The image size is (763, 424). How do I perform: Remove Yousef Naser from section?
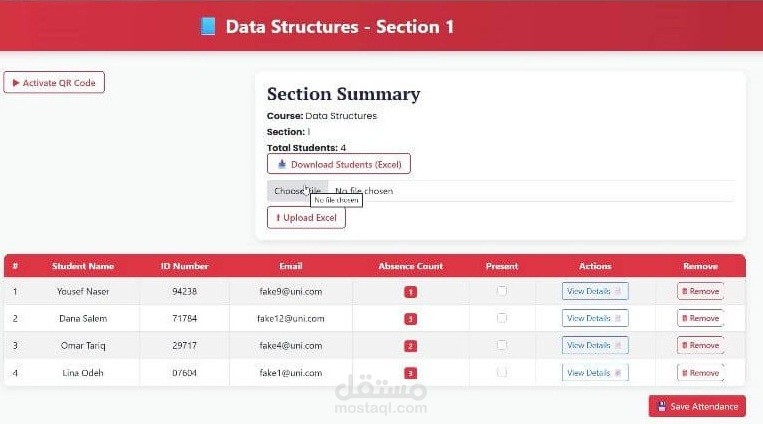[x=700, y=291]
